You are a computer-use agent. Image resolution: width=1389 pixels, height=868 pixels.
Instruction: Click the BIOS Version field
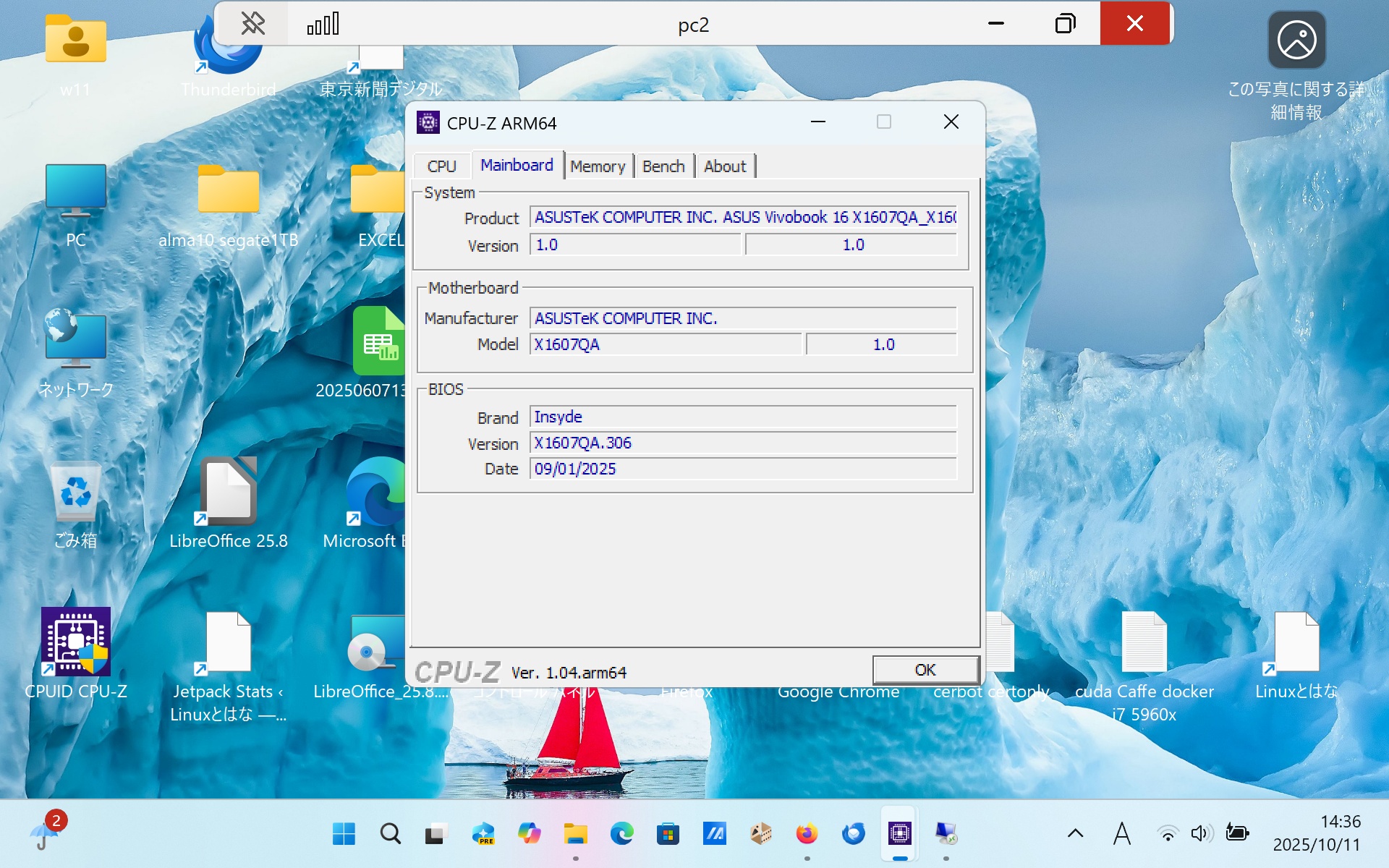tap(742, 443)
